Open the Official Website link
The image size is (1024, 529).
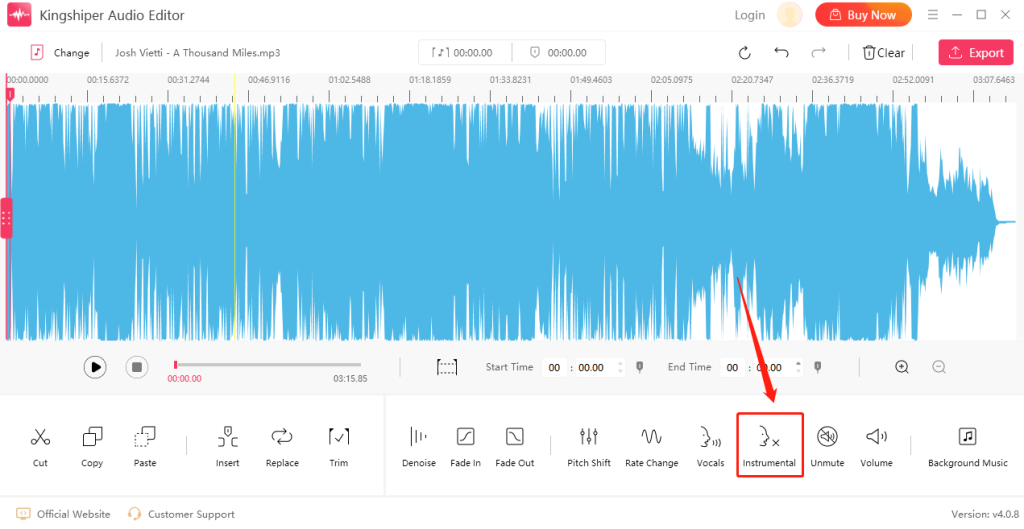[x=63, y=514]
